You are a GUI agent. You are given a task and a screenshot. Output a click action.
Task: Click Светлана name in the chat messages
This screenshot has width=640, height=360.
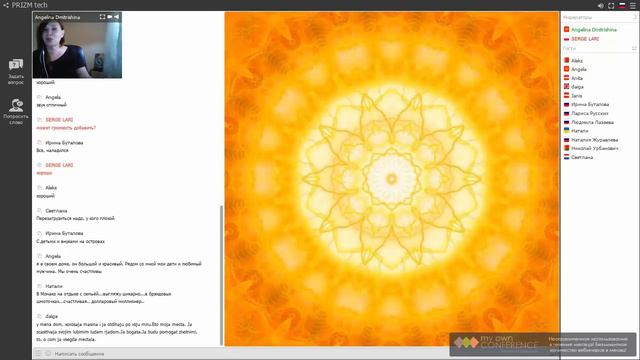click(56, 211)
